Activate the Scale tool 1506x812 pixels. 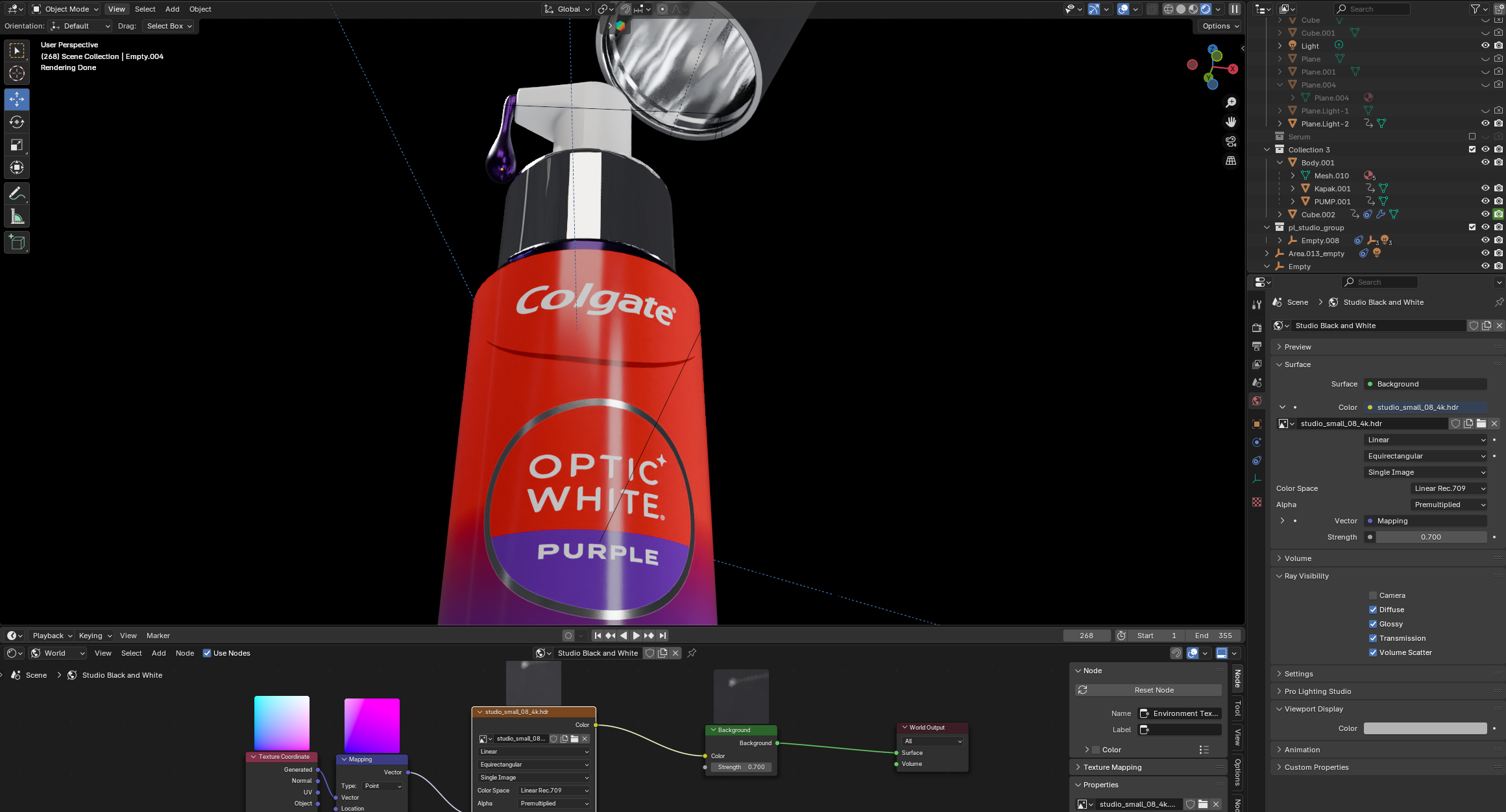click(17, 145)
